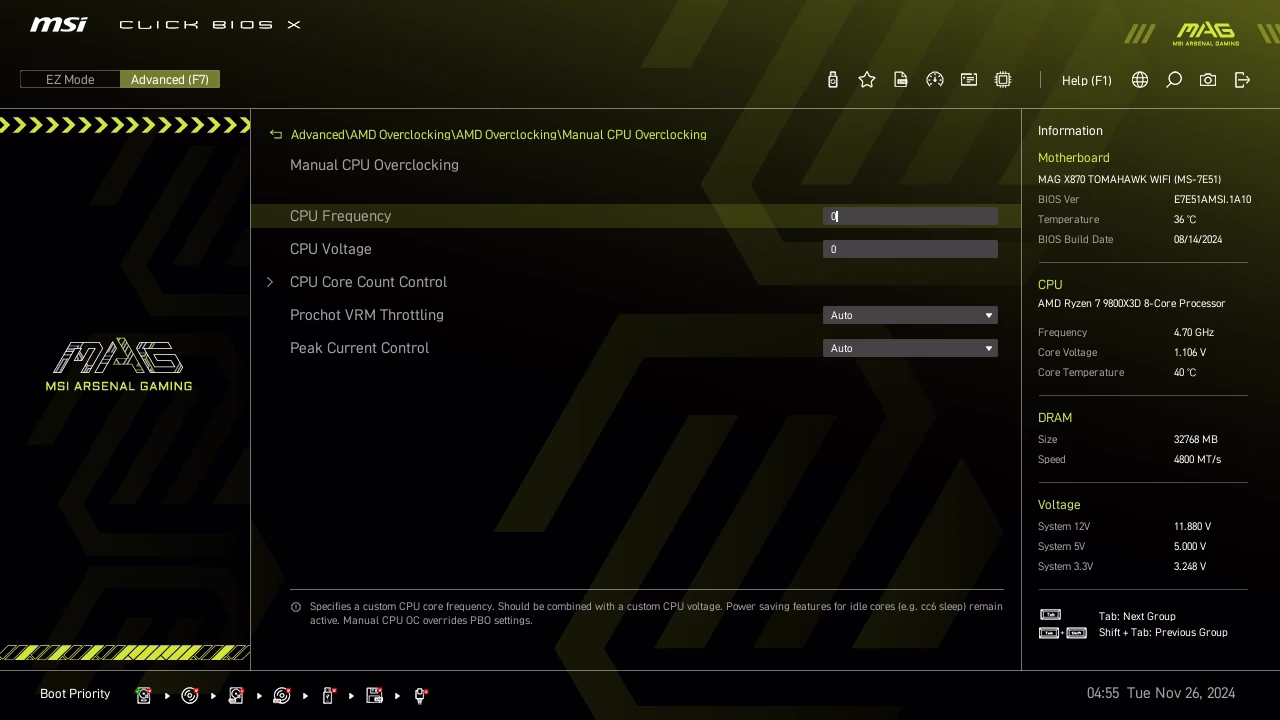1280x720 pixels.
Task: Select the CPU Voltage label
Action: (x=330, y=249)
